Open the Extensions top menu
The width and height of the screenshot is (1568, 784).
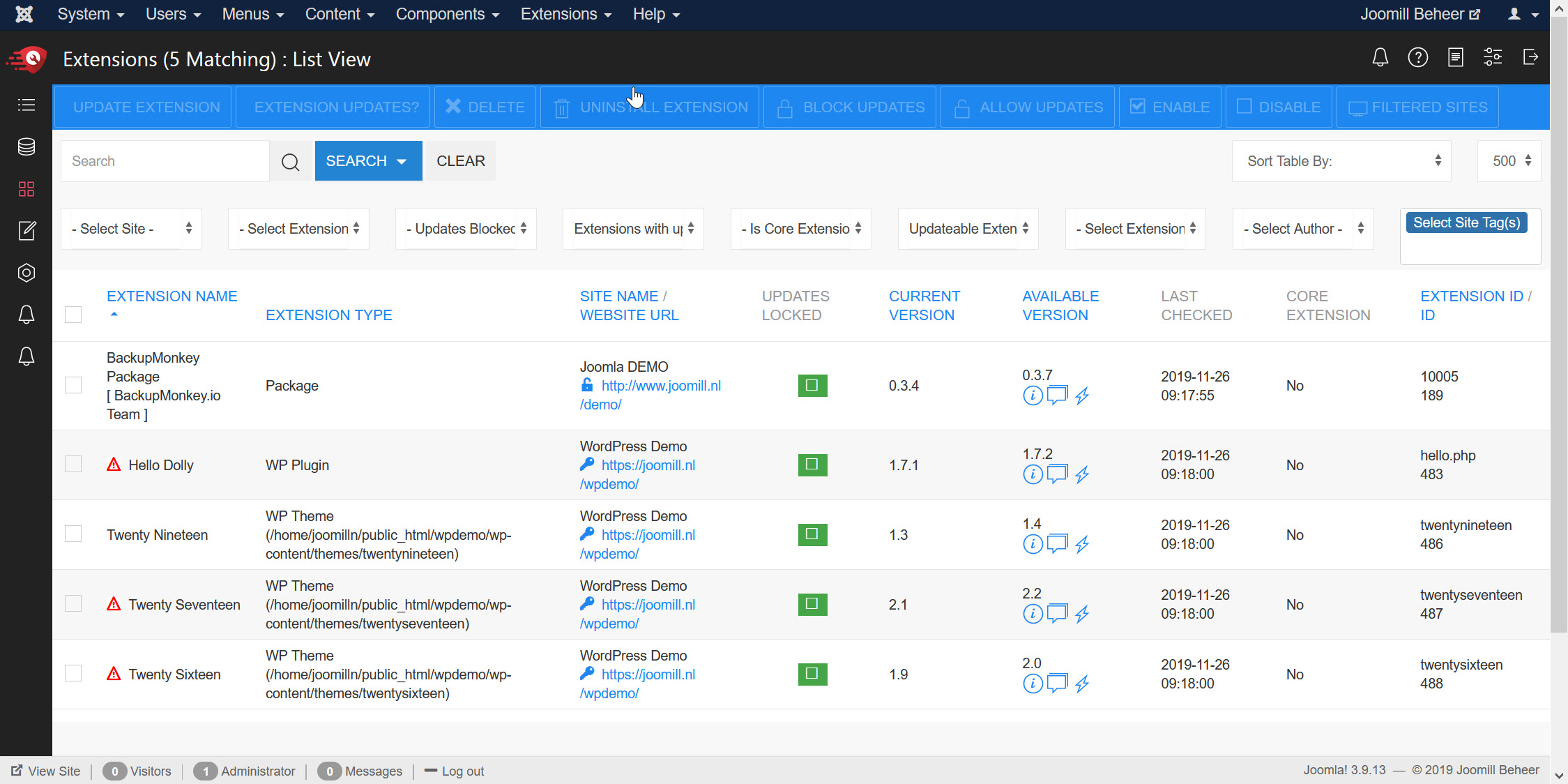coord(565,15)
